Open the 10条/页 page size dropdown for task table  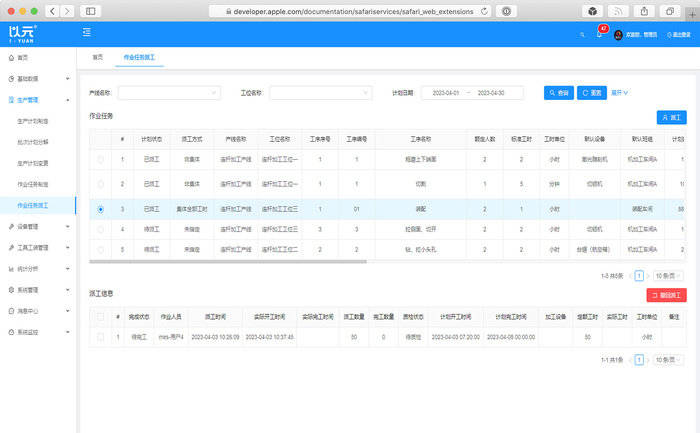tap(670, 275)
